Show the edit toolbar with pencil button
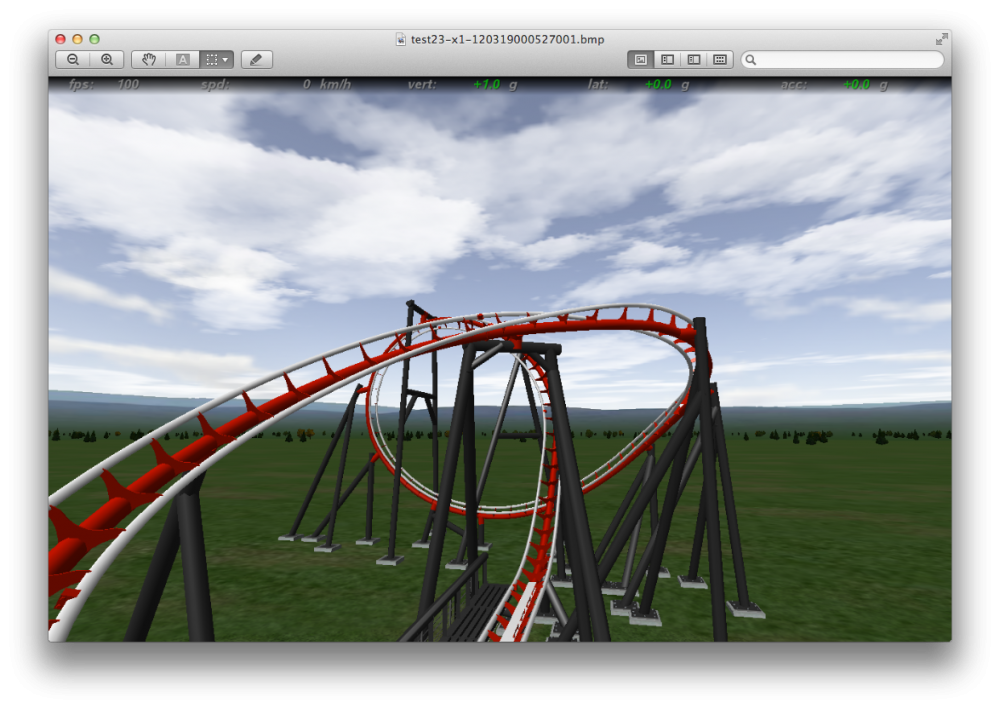Viewport: 1000px width, 709px height. tap(256, 60)
